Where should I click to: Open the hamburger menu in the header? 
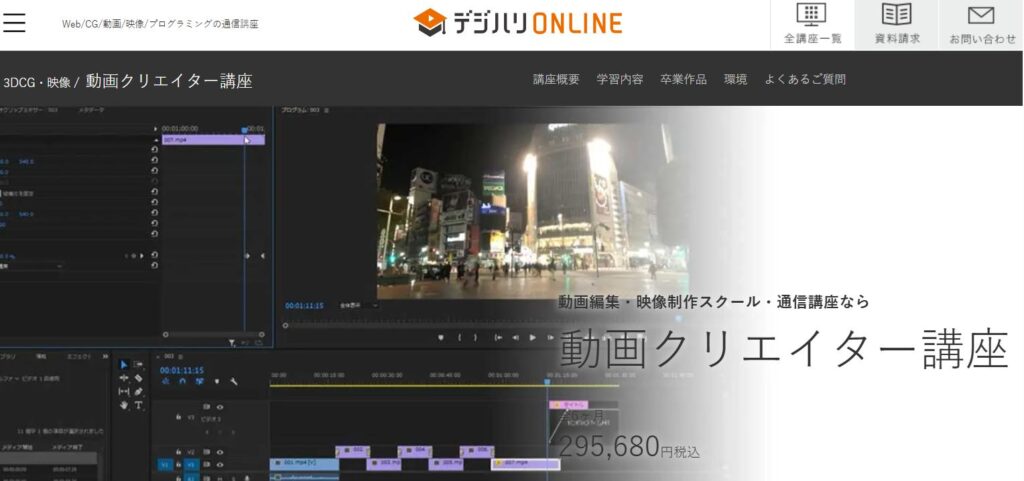click(x=15, y=22)
